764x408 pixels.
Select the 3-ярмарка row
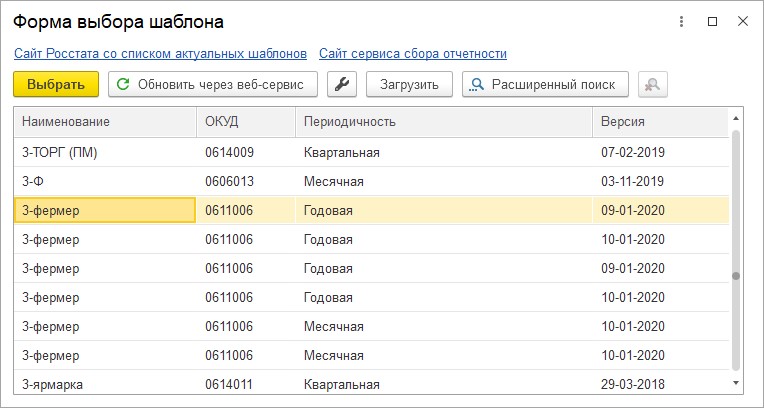(371, 384)
